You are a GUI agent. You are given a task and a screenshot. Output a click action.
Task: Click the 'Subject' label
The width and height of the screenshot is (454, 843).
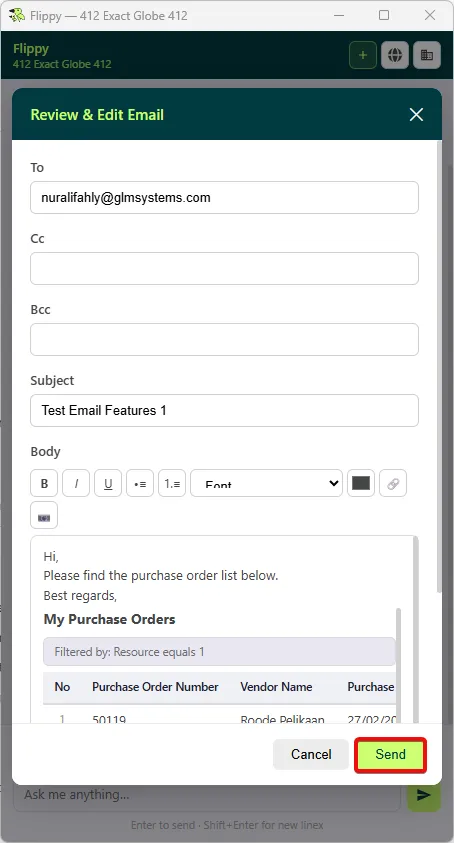pyautogui.click(x=52, y=381)
